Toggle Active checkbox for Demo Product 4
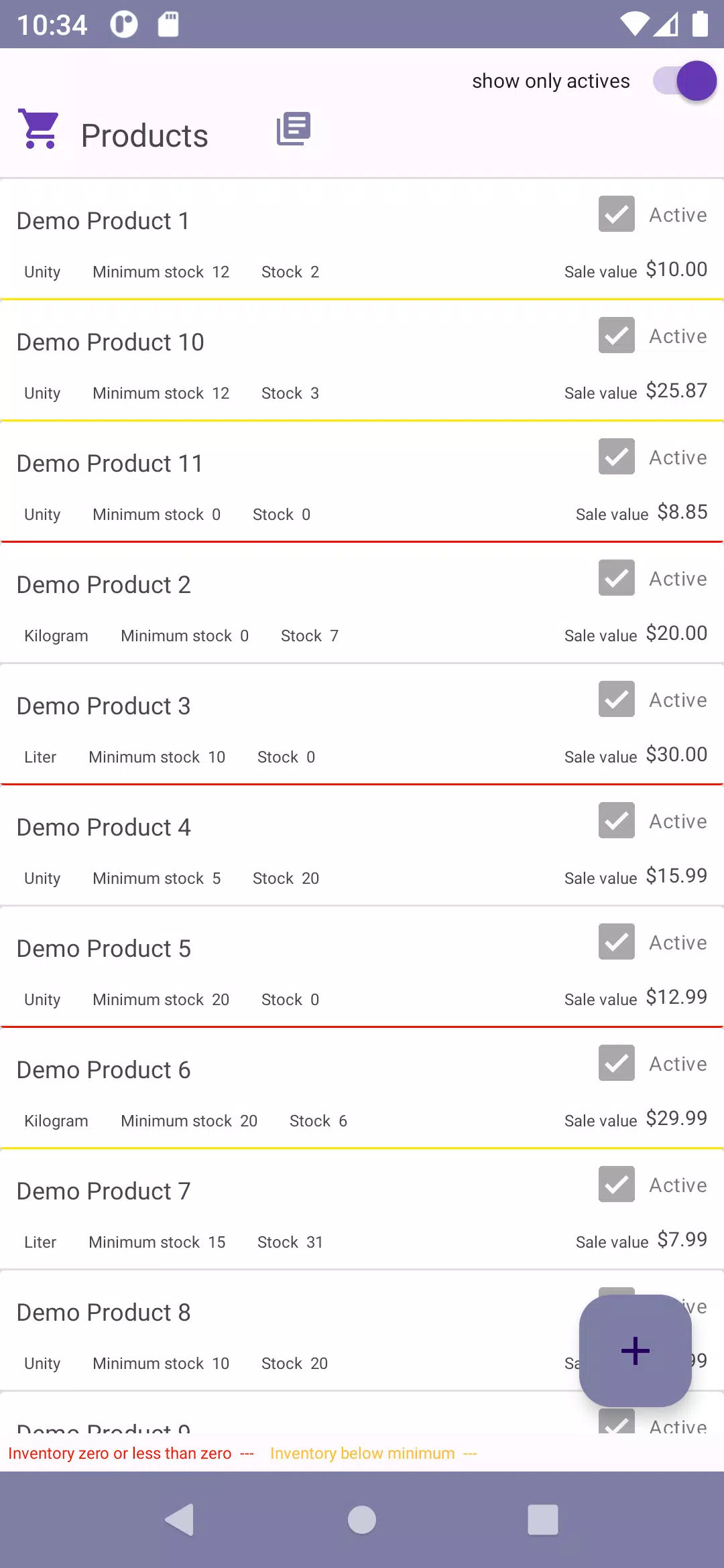 [616, 821]
